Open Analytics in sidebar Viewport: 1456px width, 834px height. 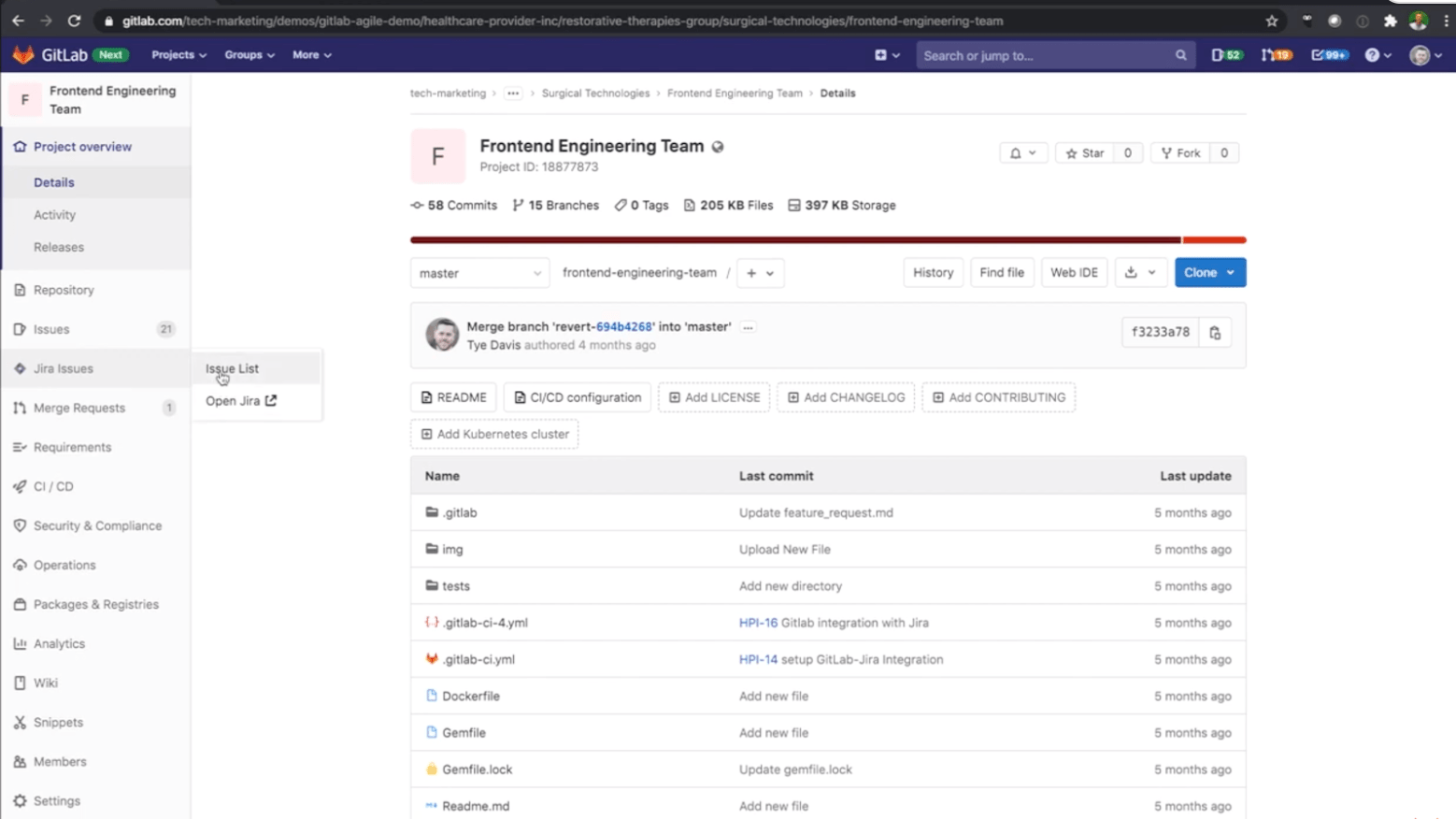coord(95,643)
